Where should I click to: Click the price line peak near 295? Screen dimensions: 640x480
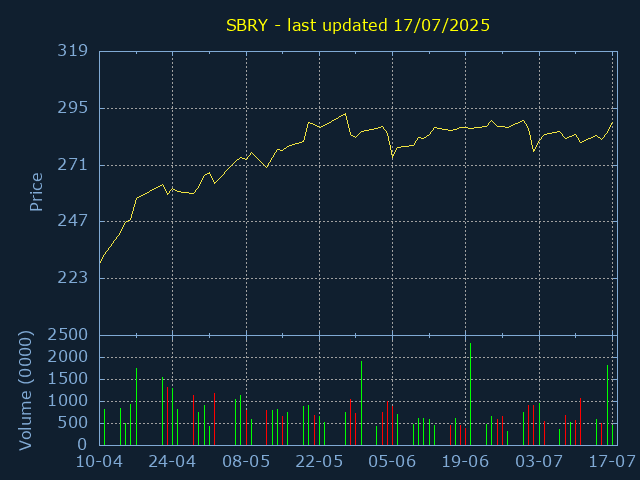pyautogui.click(x=345, y=114)
